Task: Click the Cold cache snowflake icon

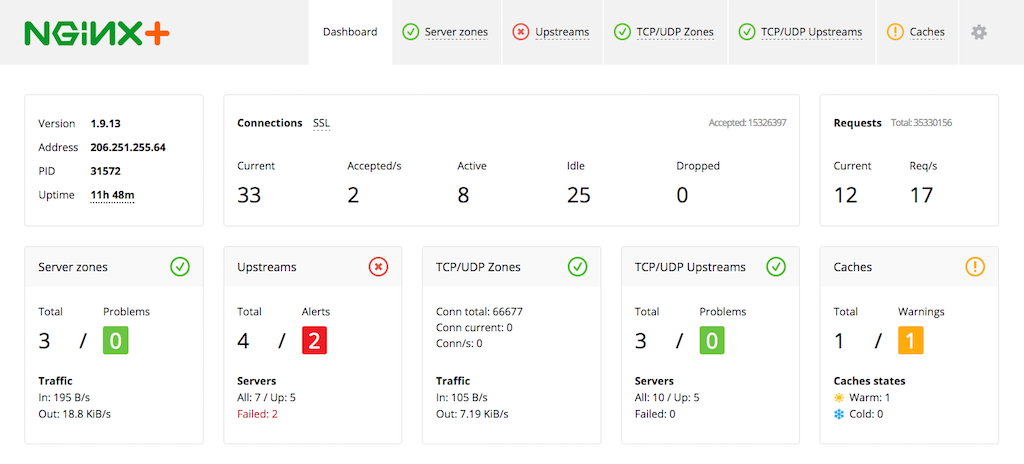Action: point(839,414)
